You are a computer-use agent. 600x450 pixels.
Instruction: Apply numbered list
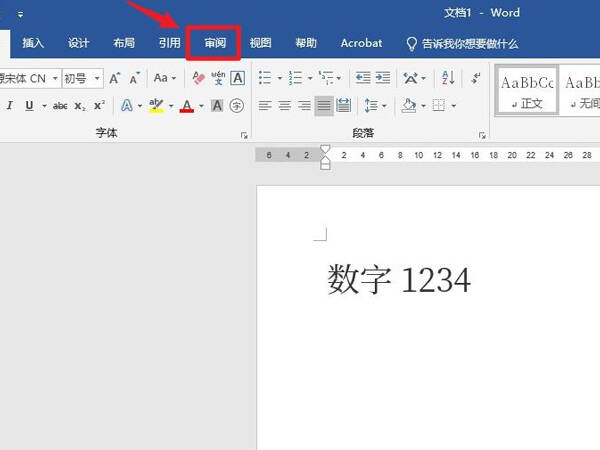click(295, 78)
